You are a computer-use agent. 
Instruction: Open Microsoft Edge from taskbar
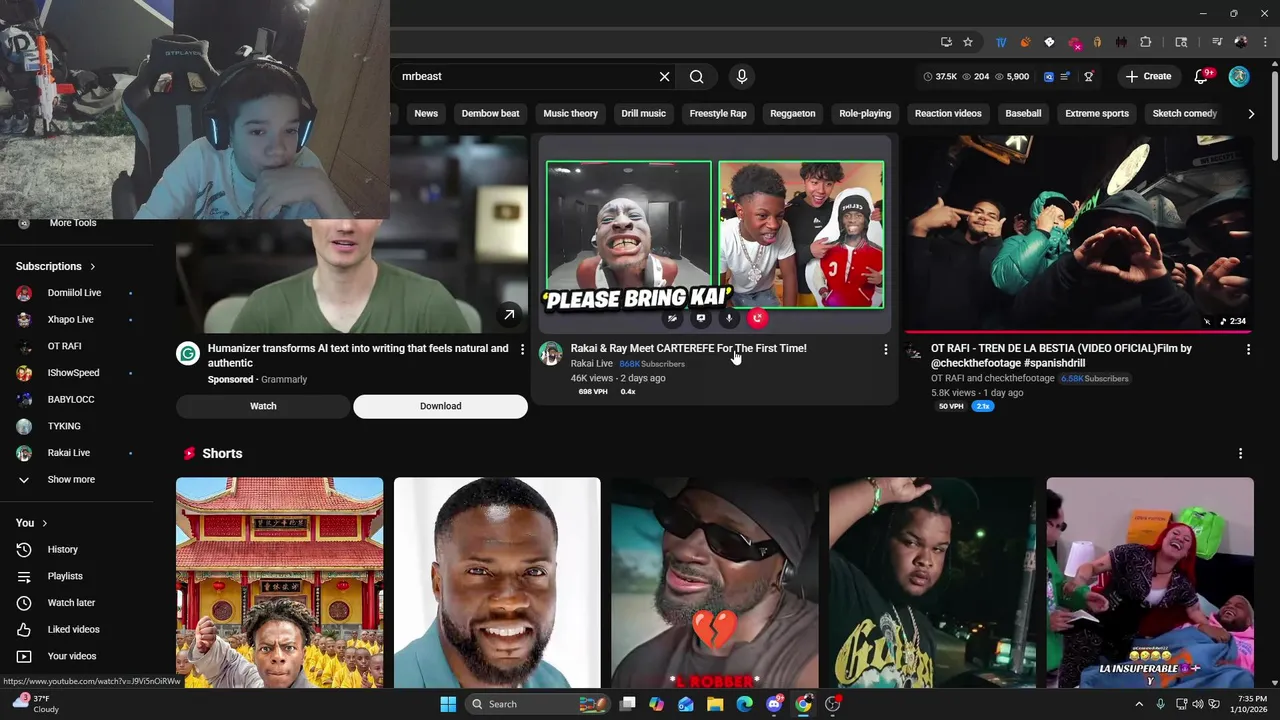pyautogui.click(x=744, y=704)
